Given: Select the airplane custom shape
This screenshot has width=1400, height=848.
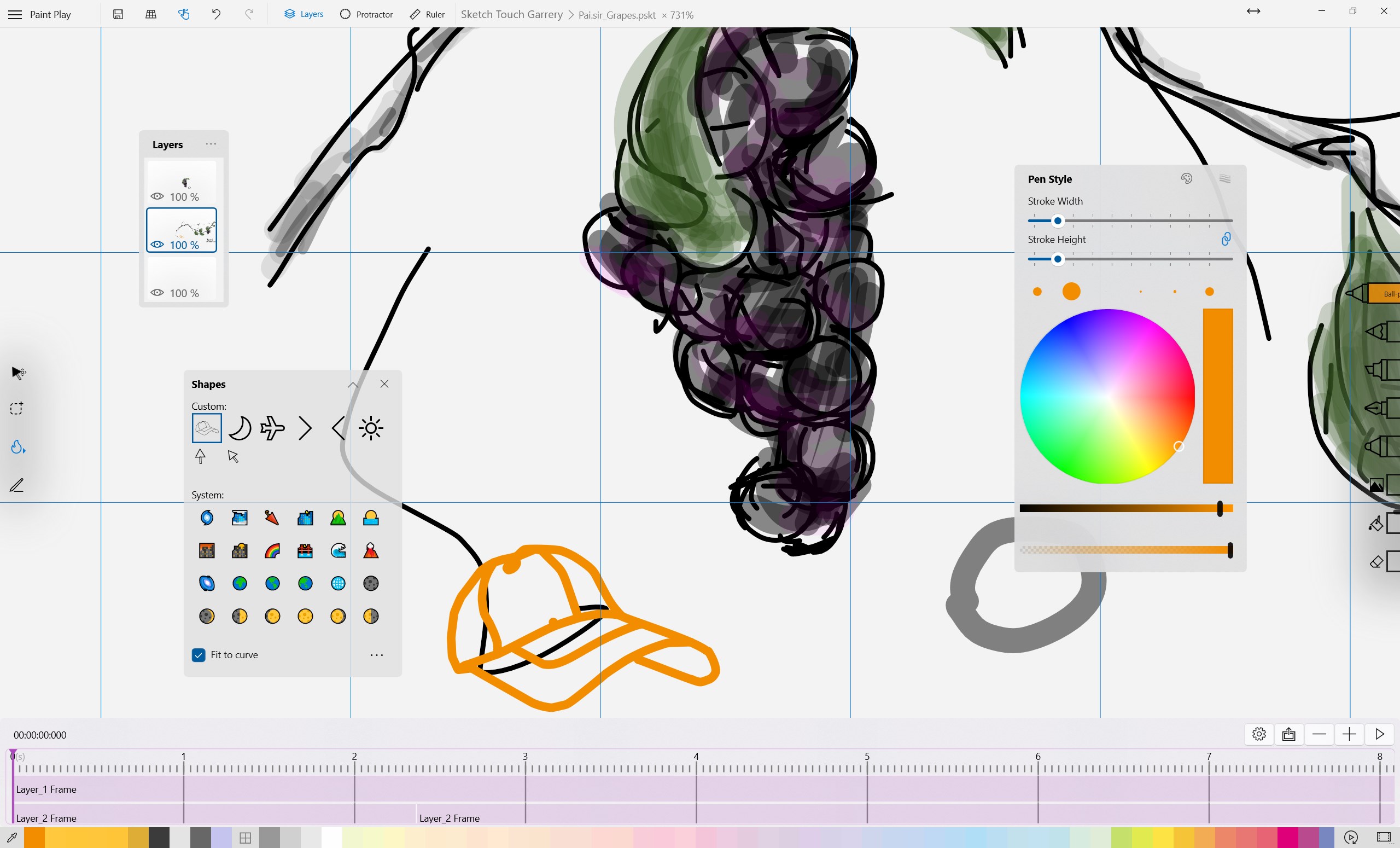Looking at the screenshot, I should [x=272, y=428].
